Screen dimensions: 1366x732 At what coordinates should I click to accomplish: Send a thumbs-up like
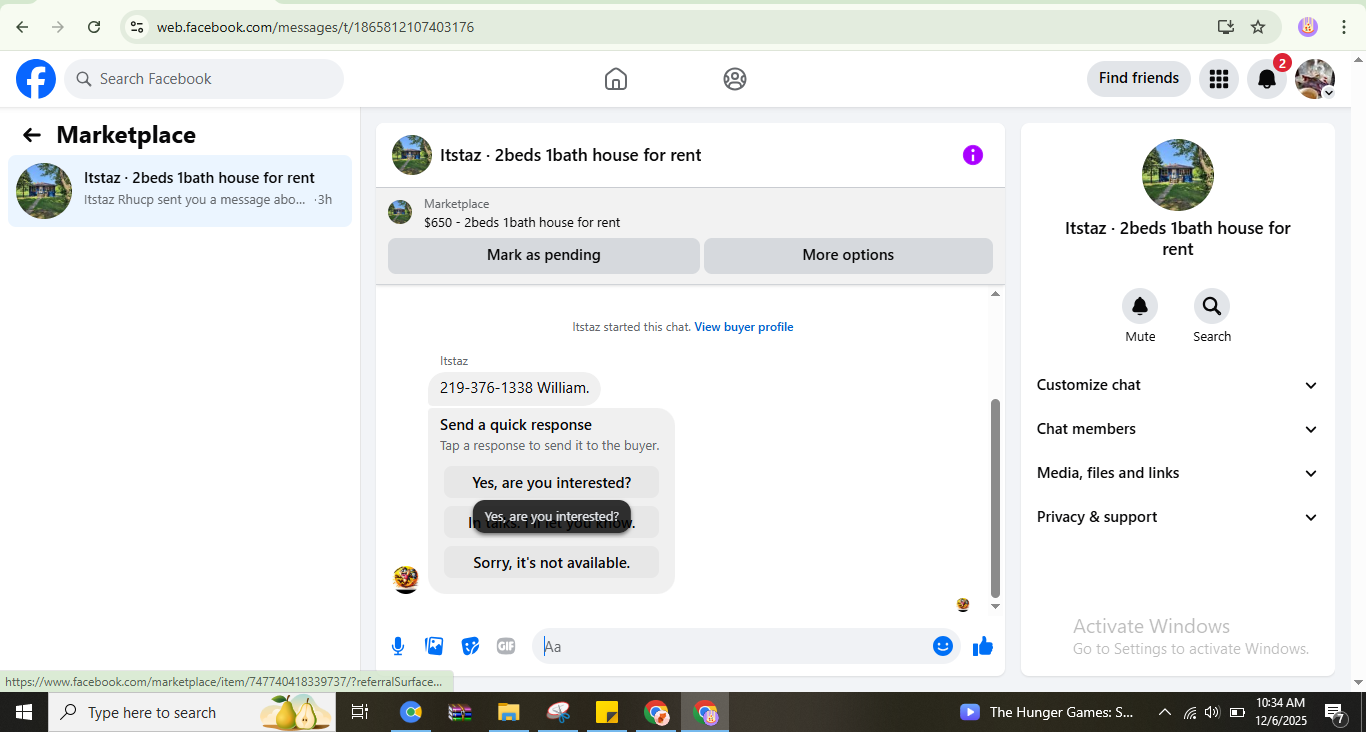[x=983, y=646]
